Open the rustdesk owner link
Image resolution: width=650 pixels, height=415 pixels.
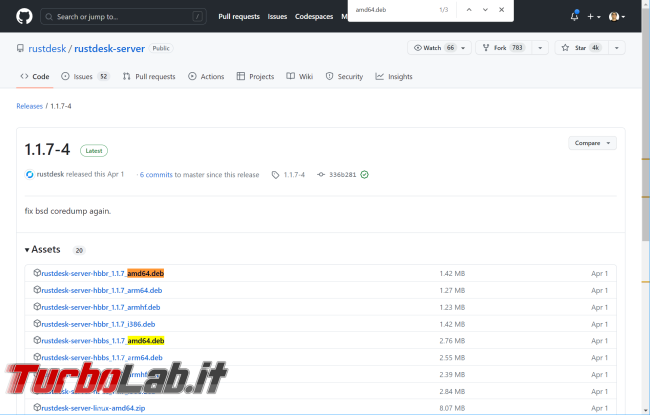(47, 49)
